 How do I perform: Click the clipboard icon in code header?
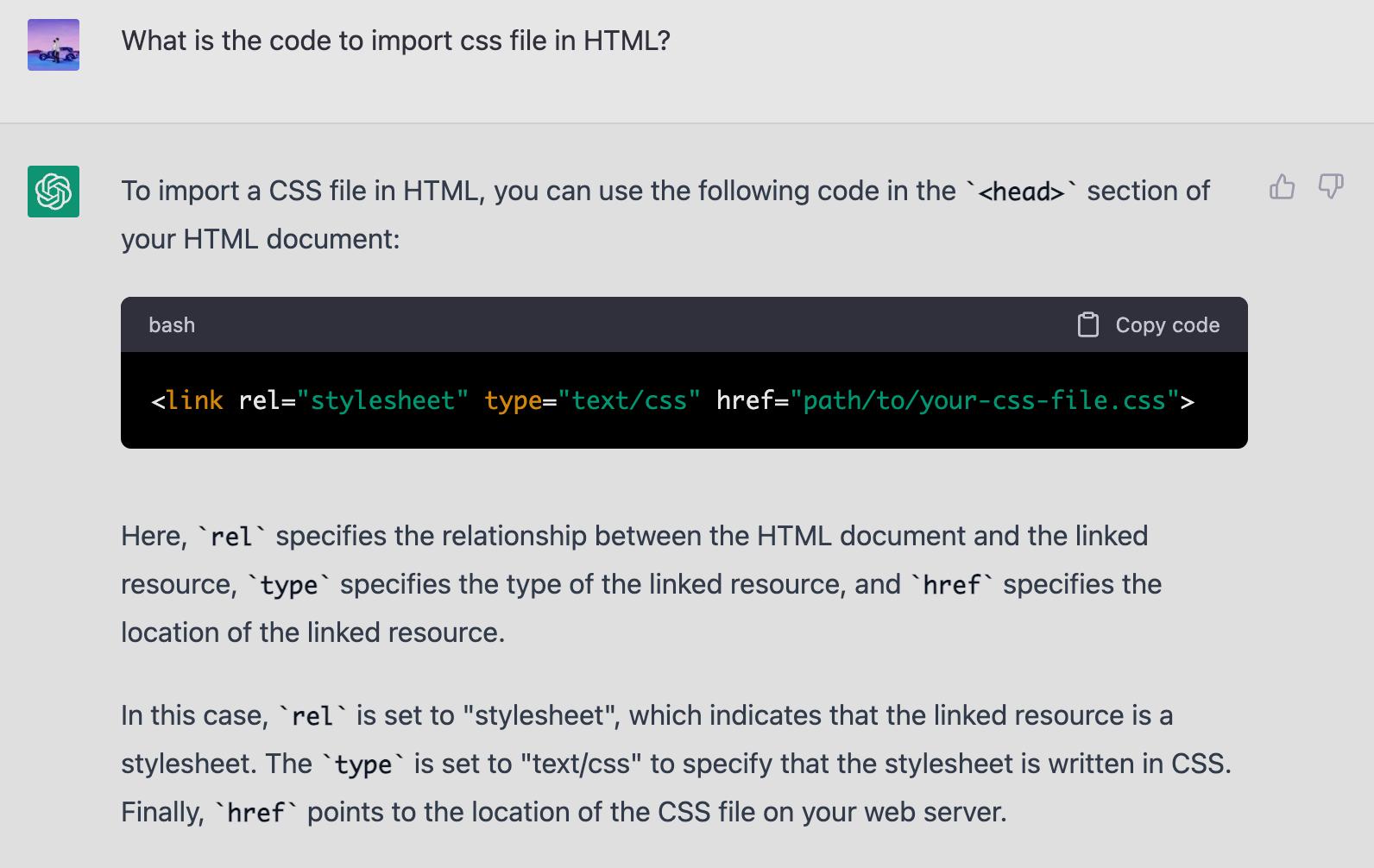point(1087,325)
